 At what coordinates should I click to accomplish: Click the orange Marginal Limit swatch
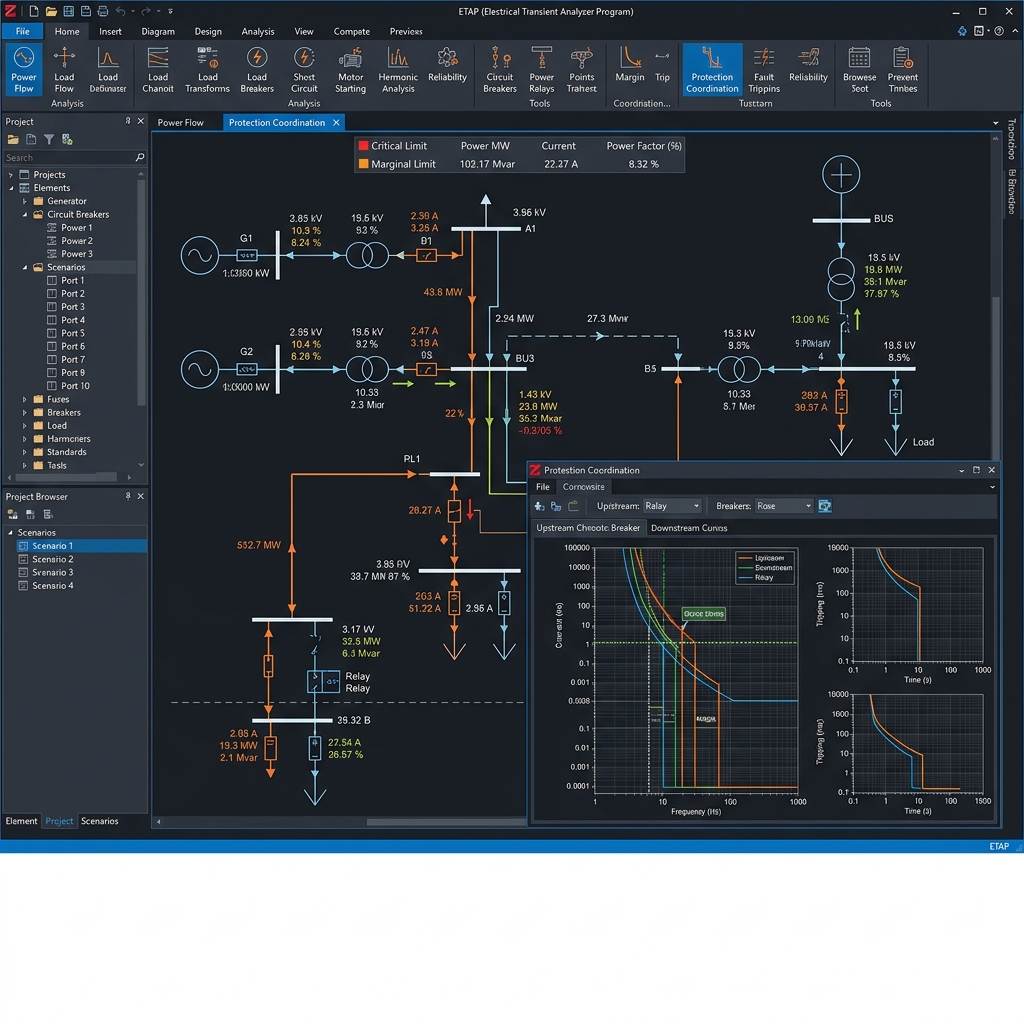coord(363,164)
